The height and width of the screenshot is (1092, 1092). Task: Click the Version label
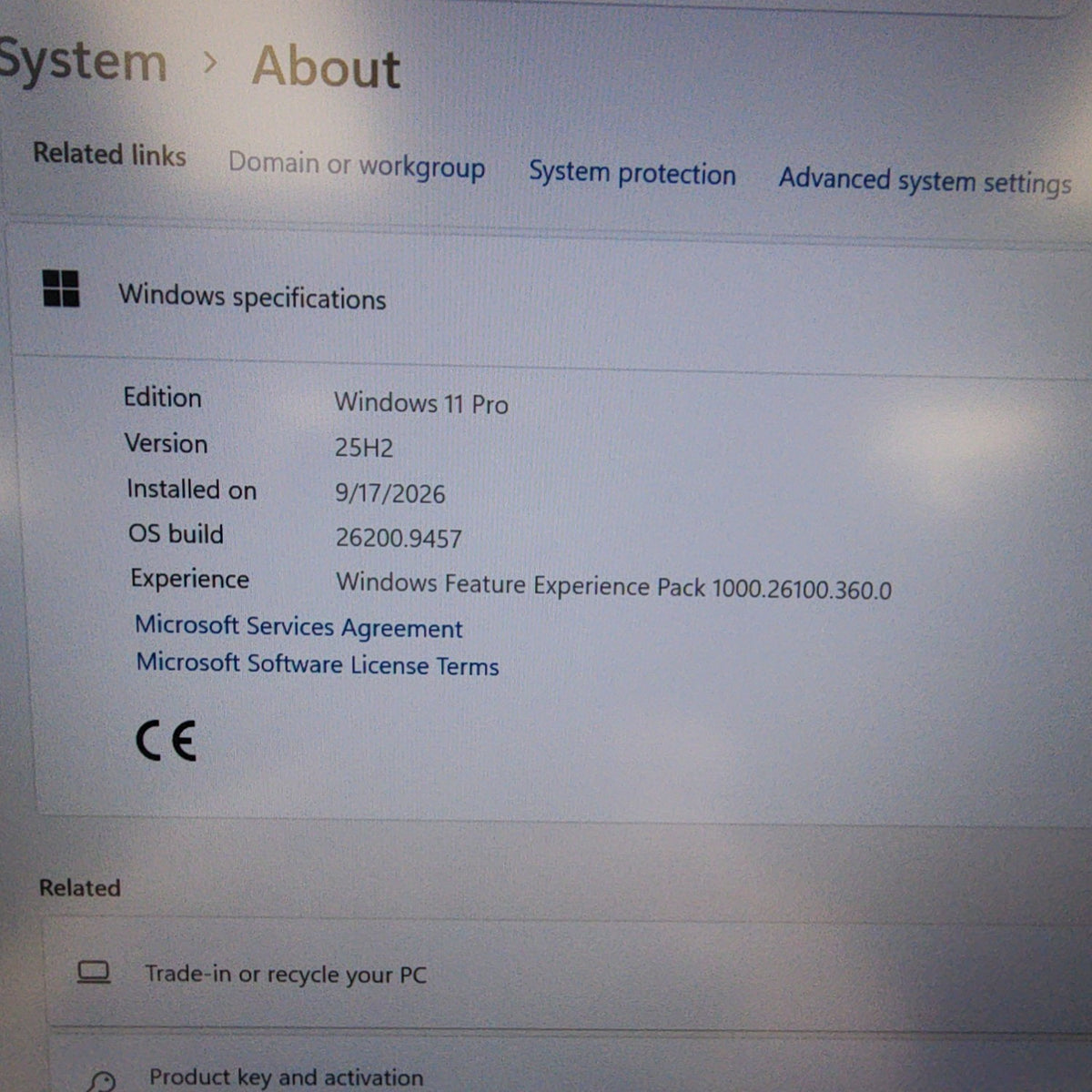click(x=167, y=443)
